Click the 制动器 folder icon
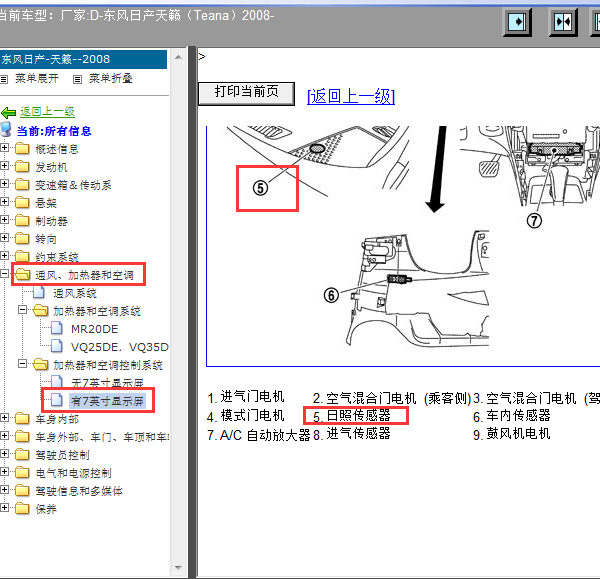The image size is (600, 579). [x=22, y=220]
